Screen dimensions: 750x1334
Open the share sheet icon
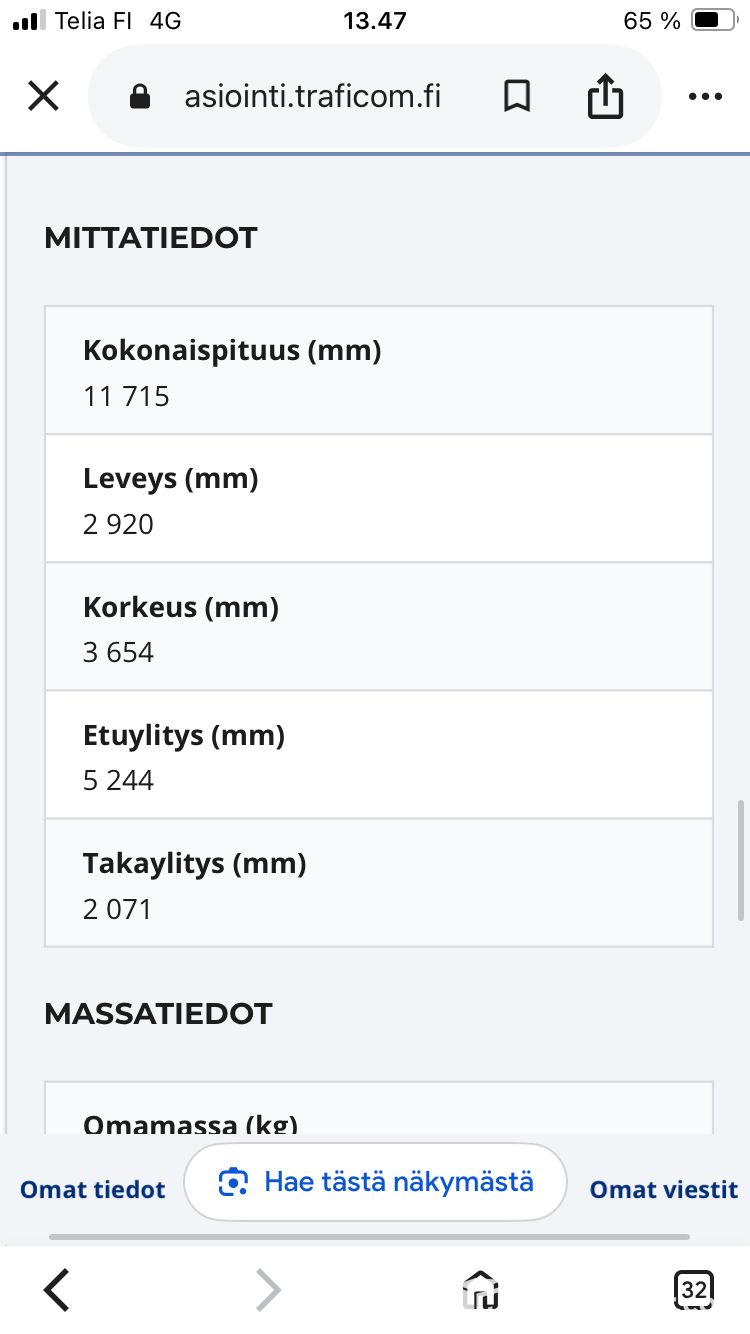[x=605, y=97]
